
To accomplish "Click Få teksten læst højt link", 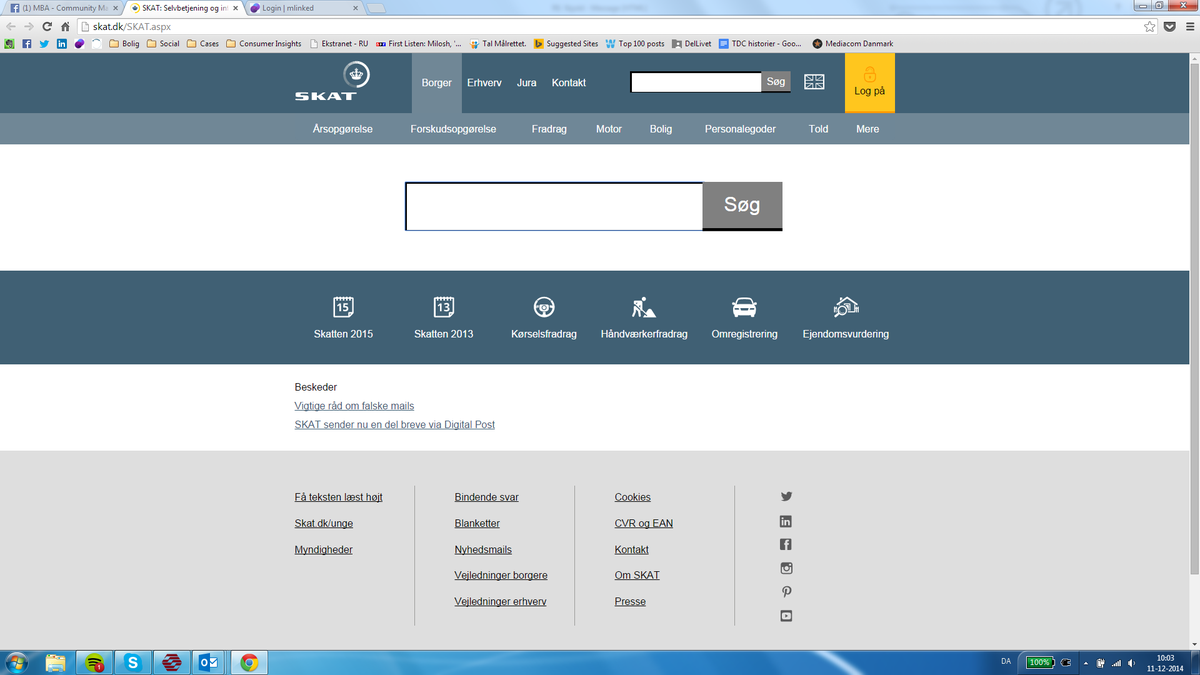I will point(339,497).
